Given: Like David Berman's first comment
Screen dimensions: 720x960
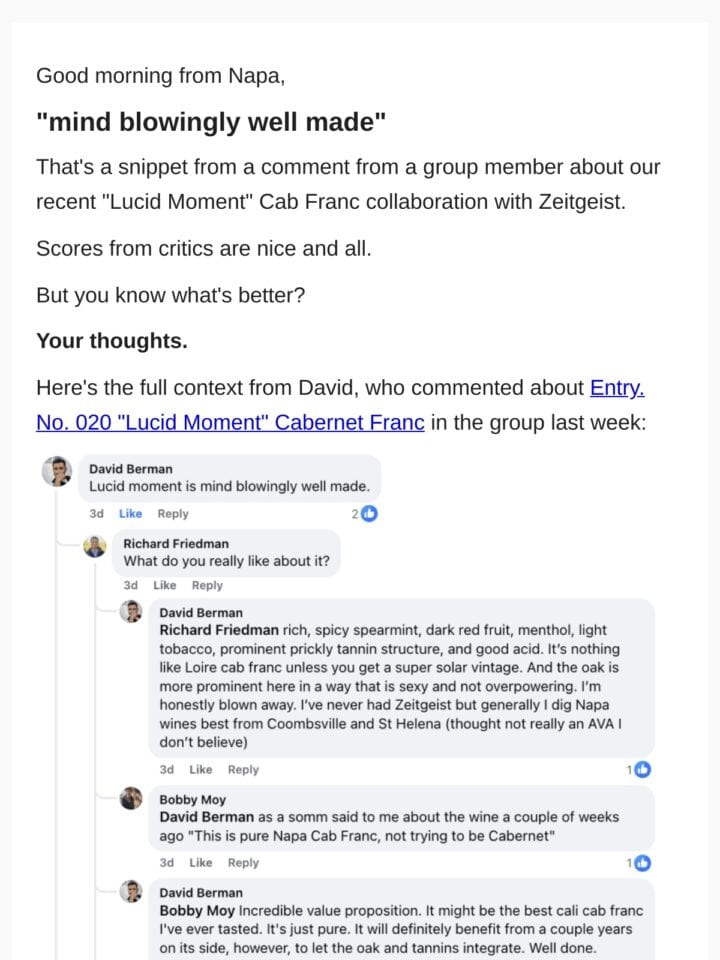Looking at the screenshot, I should click(130, 514).
